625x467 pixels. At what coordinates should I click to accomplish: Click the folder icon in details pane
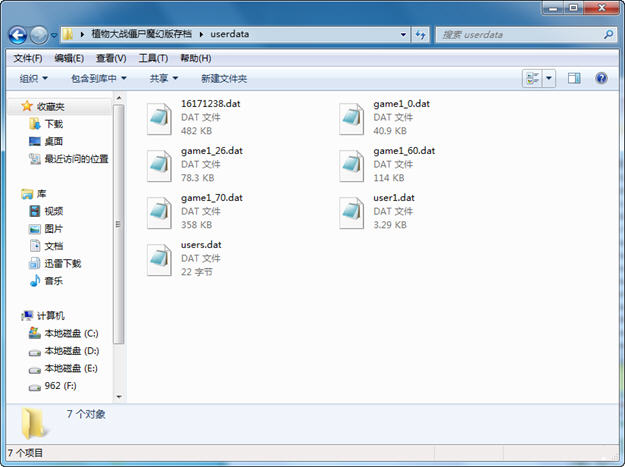(33, 423)
